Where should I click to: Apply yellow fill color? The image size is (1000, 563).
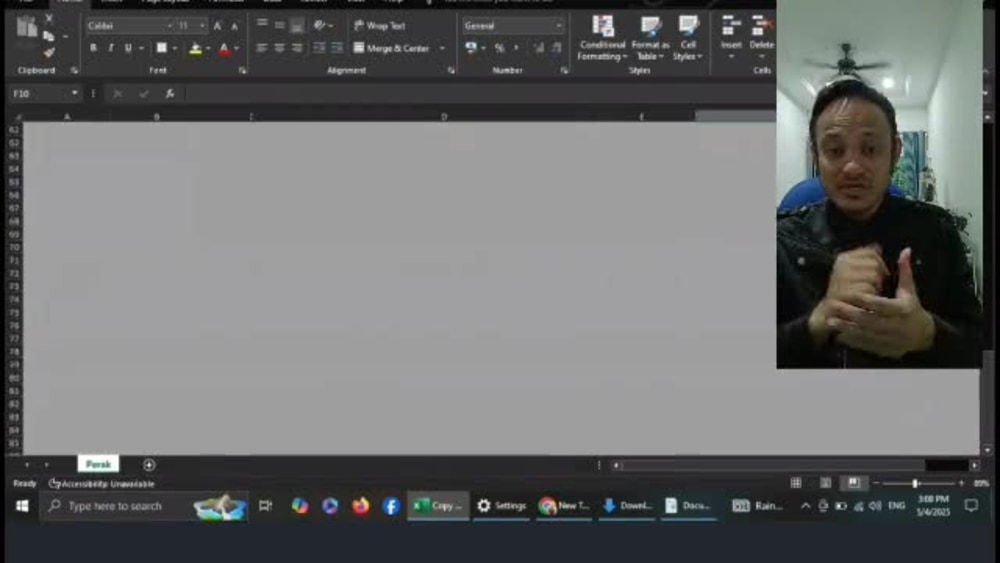click(x=196, y=48)
